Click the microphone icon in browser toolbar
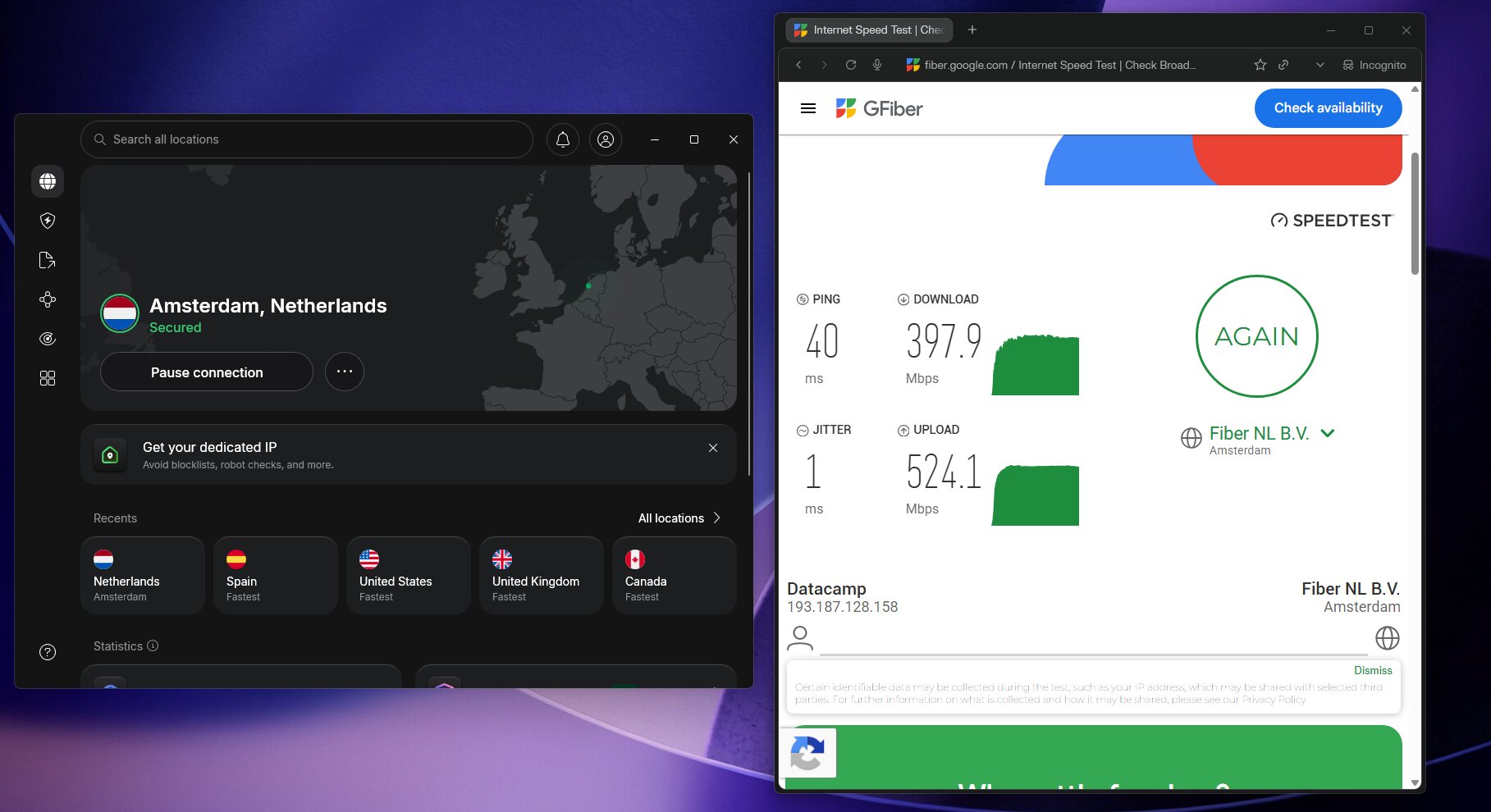Screen dimensions: 1491x812 click(x=877, y=65)
